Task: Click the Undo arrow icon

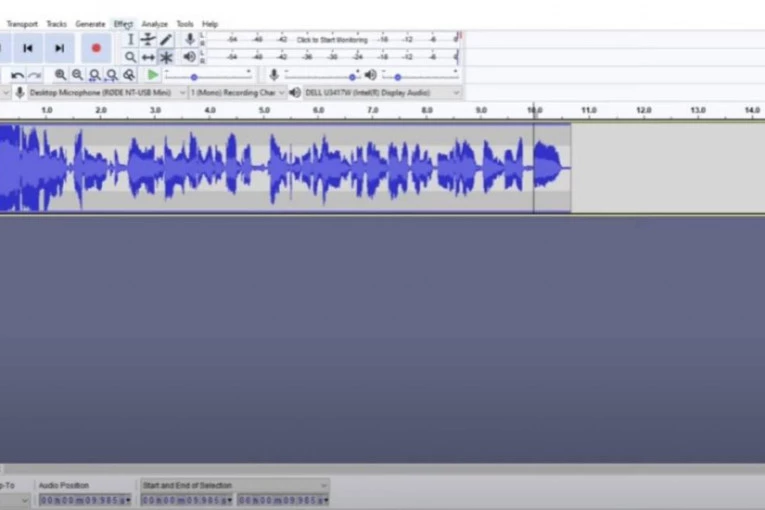Action: (17, 75)
